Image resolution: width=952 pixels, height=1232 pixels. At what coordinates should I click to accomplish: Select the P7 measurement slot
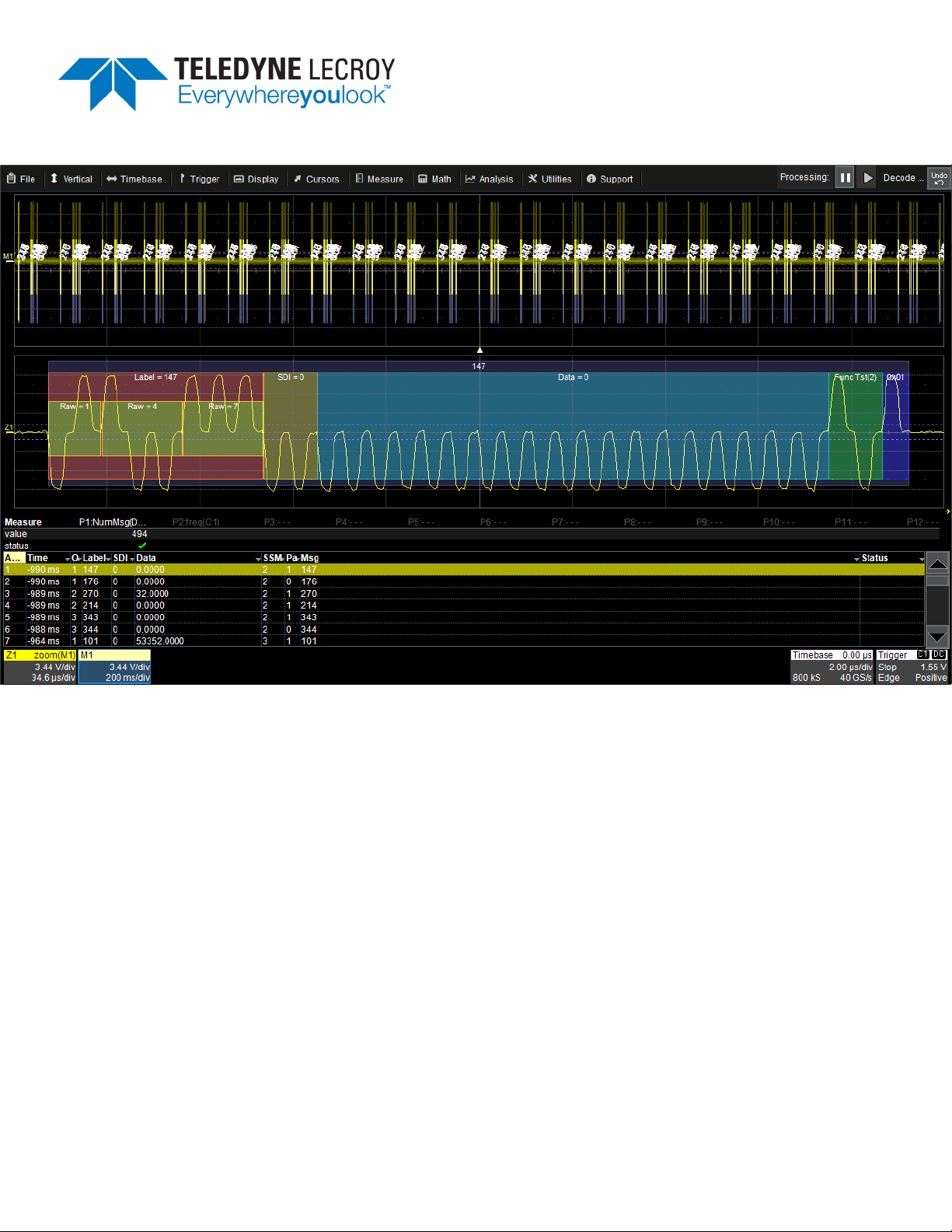click(565, 522)
